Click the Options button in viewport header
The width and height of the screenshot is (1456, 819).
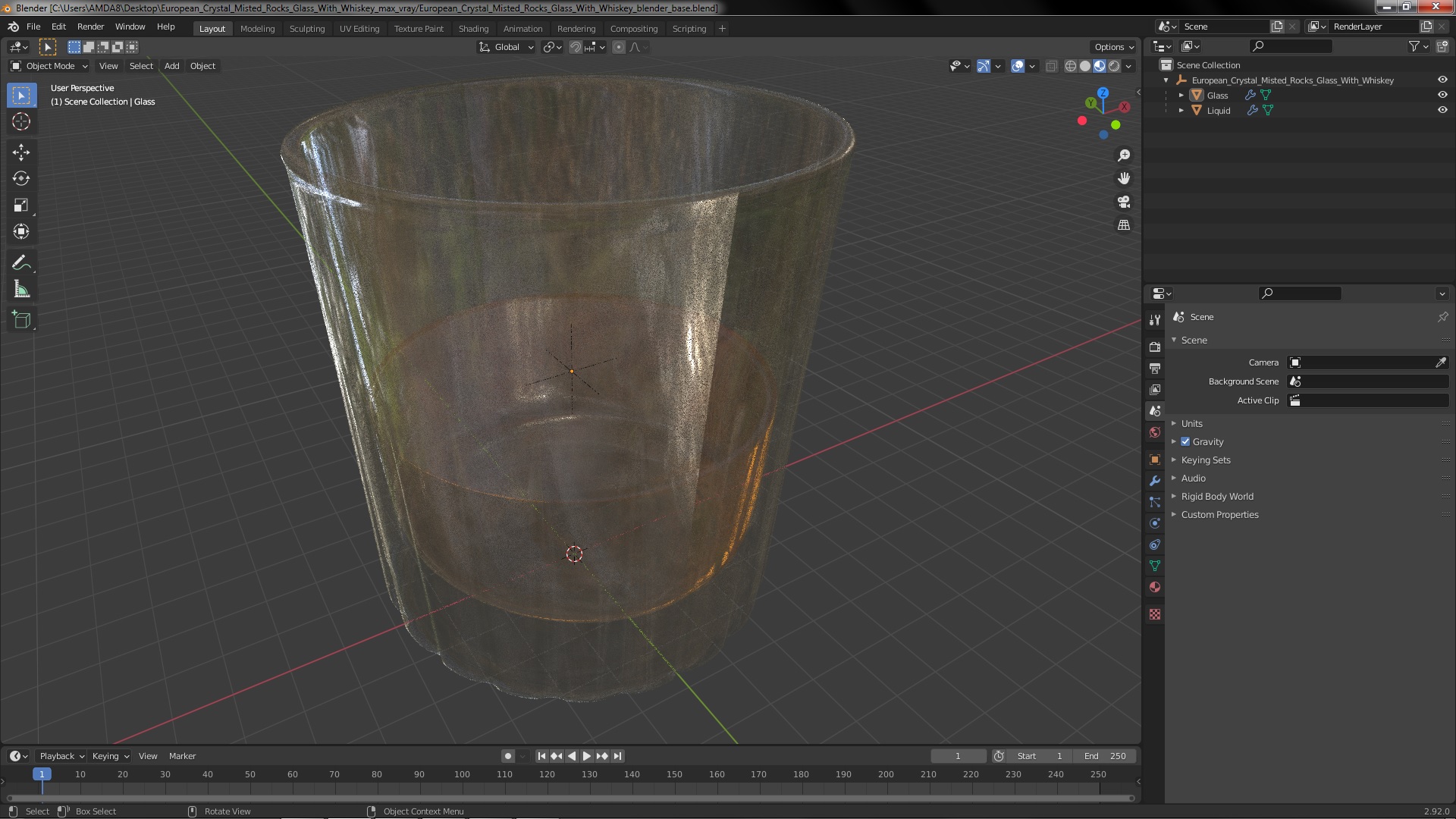tap(1113, 47)
